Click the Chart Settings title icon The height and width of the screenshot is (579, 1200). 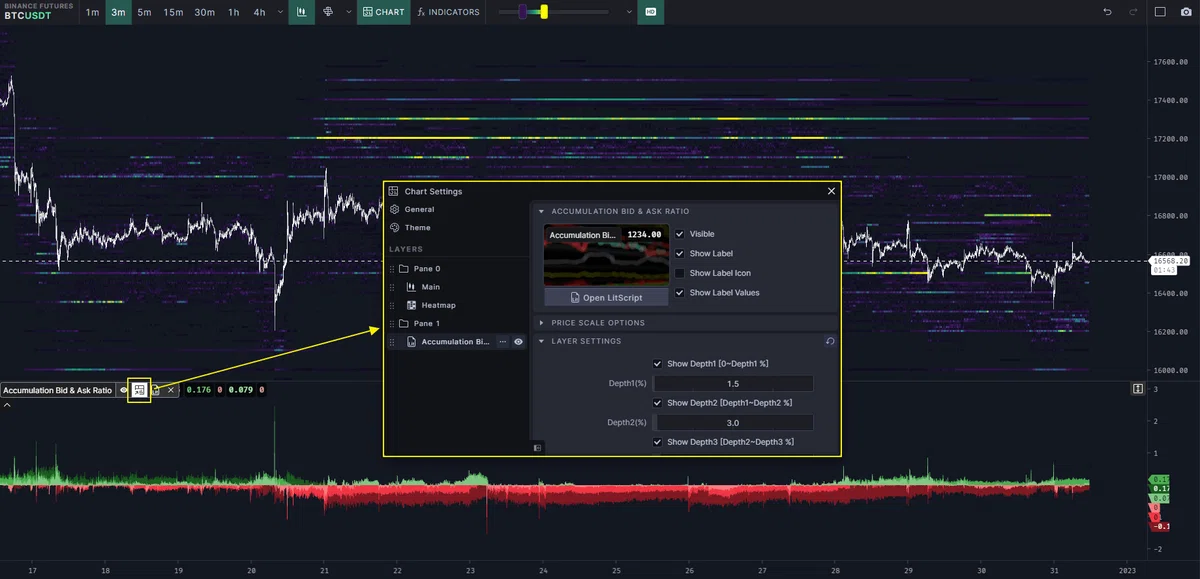(394, 191)
